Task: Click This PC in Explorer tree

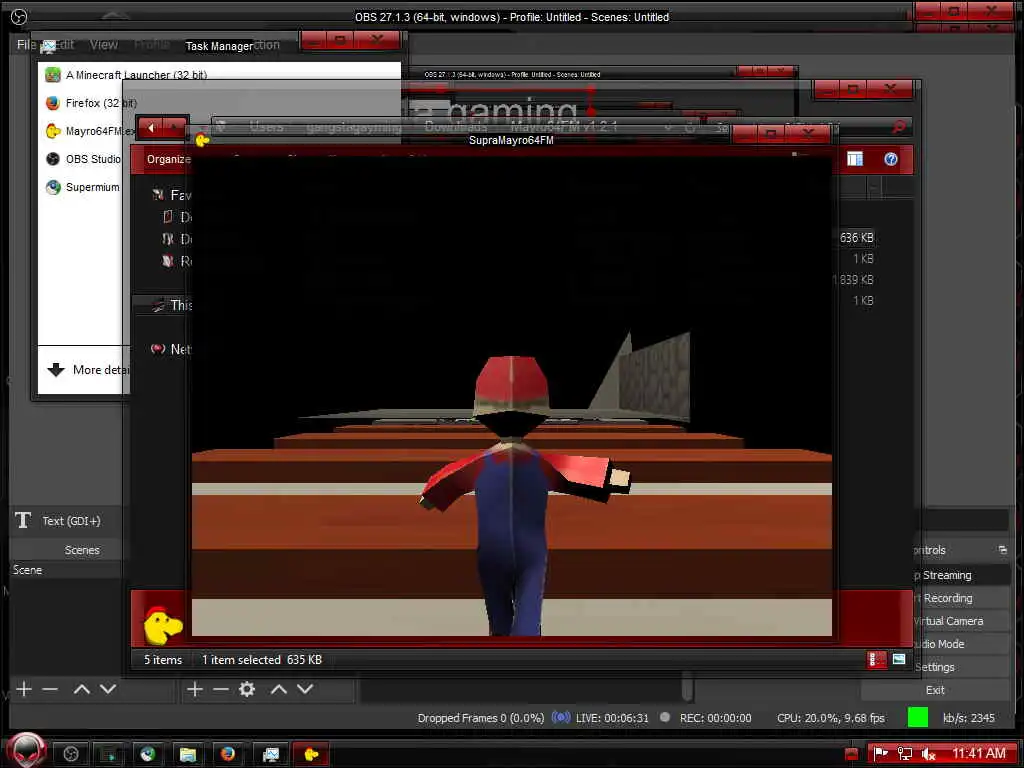Action: (x=172, y=305)
